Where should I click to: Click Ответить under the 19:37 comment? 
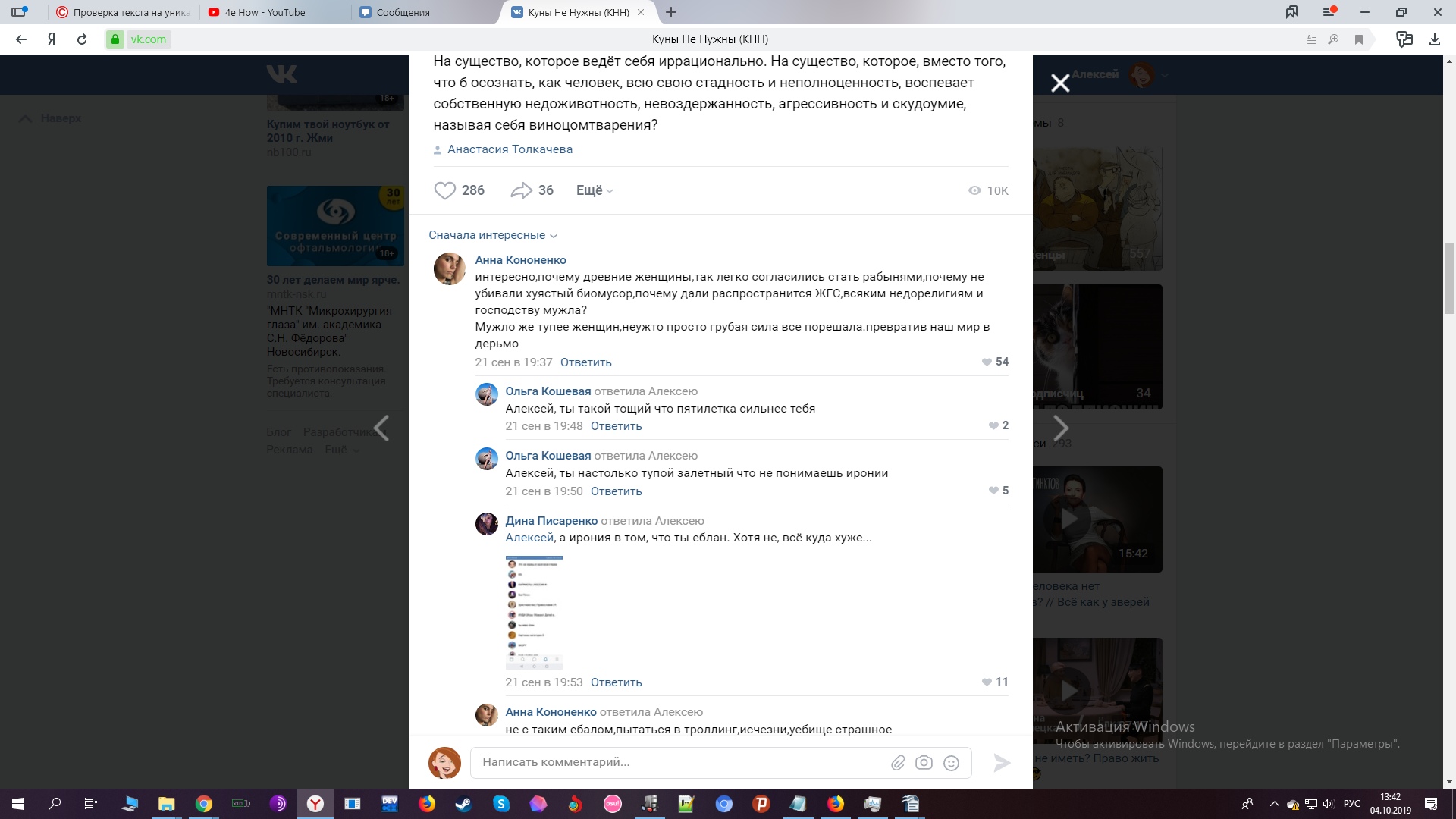click(585, 362)
